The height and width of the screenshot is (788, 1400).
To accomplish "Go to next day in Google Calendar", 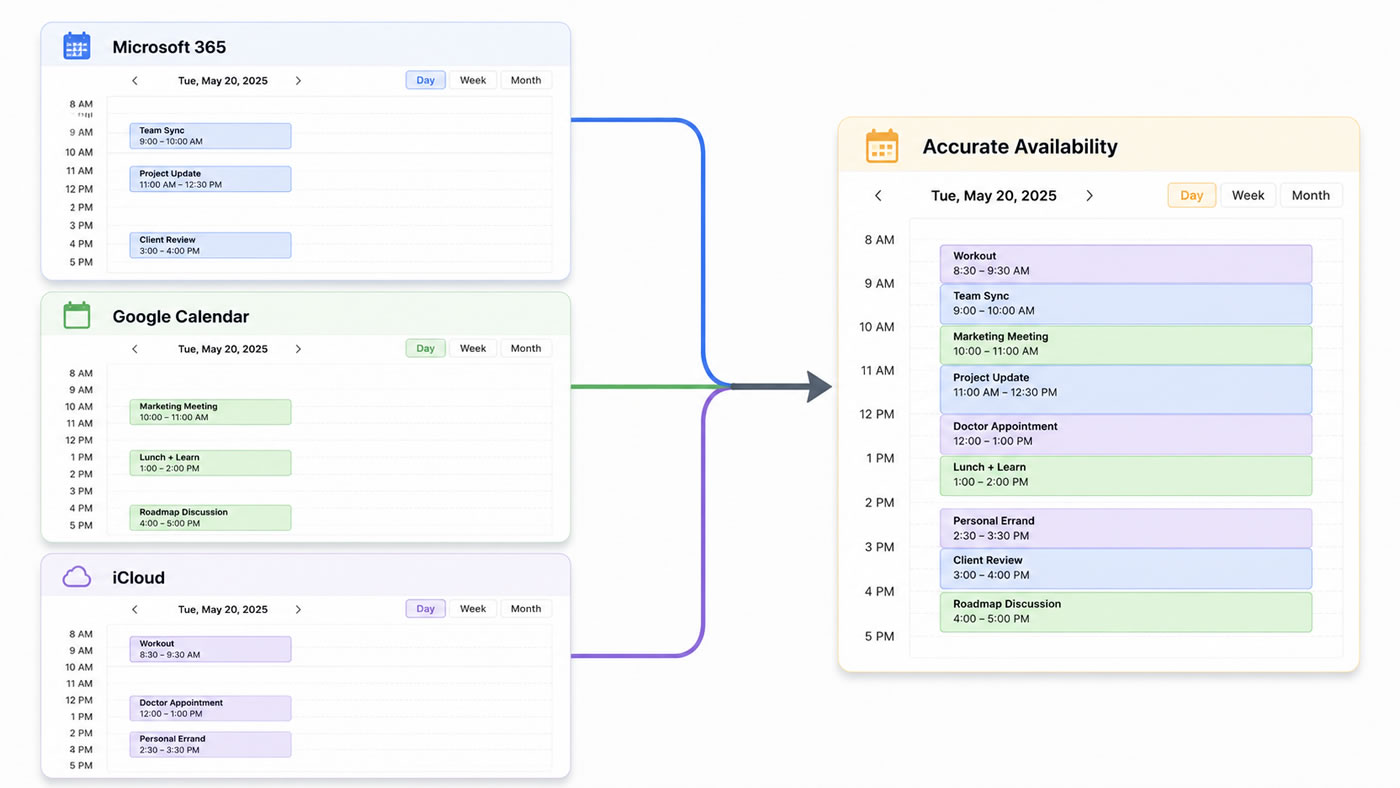I will (298, 349).
